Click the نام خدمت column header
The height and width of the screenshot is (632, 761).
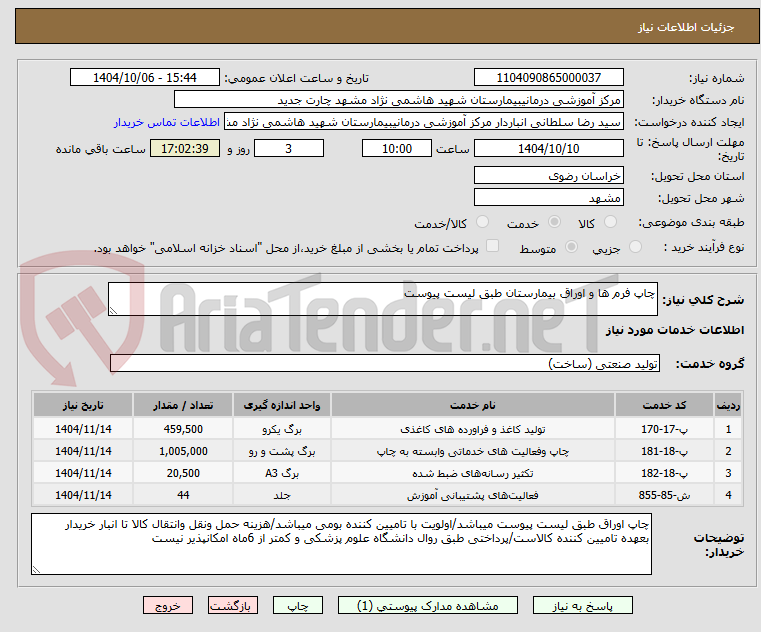473,405
